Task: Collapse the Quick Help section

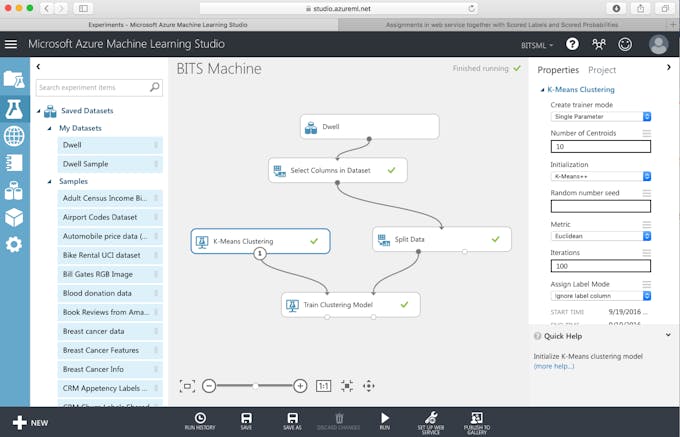Action: pyautogui.click(x=668, y=335)
